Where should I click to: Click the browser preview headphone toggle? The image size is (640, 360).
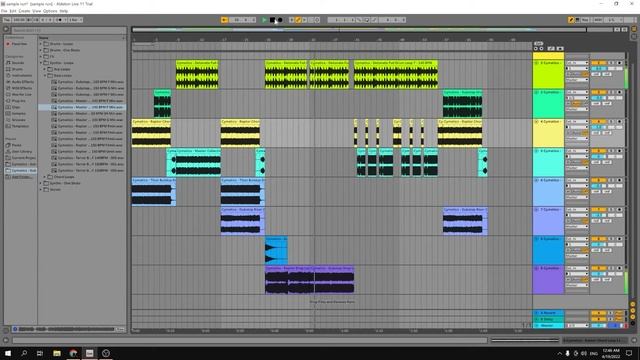click(x=15, y=329)
